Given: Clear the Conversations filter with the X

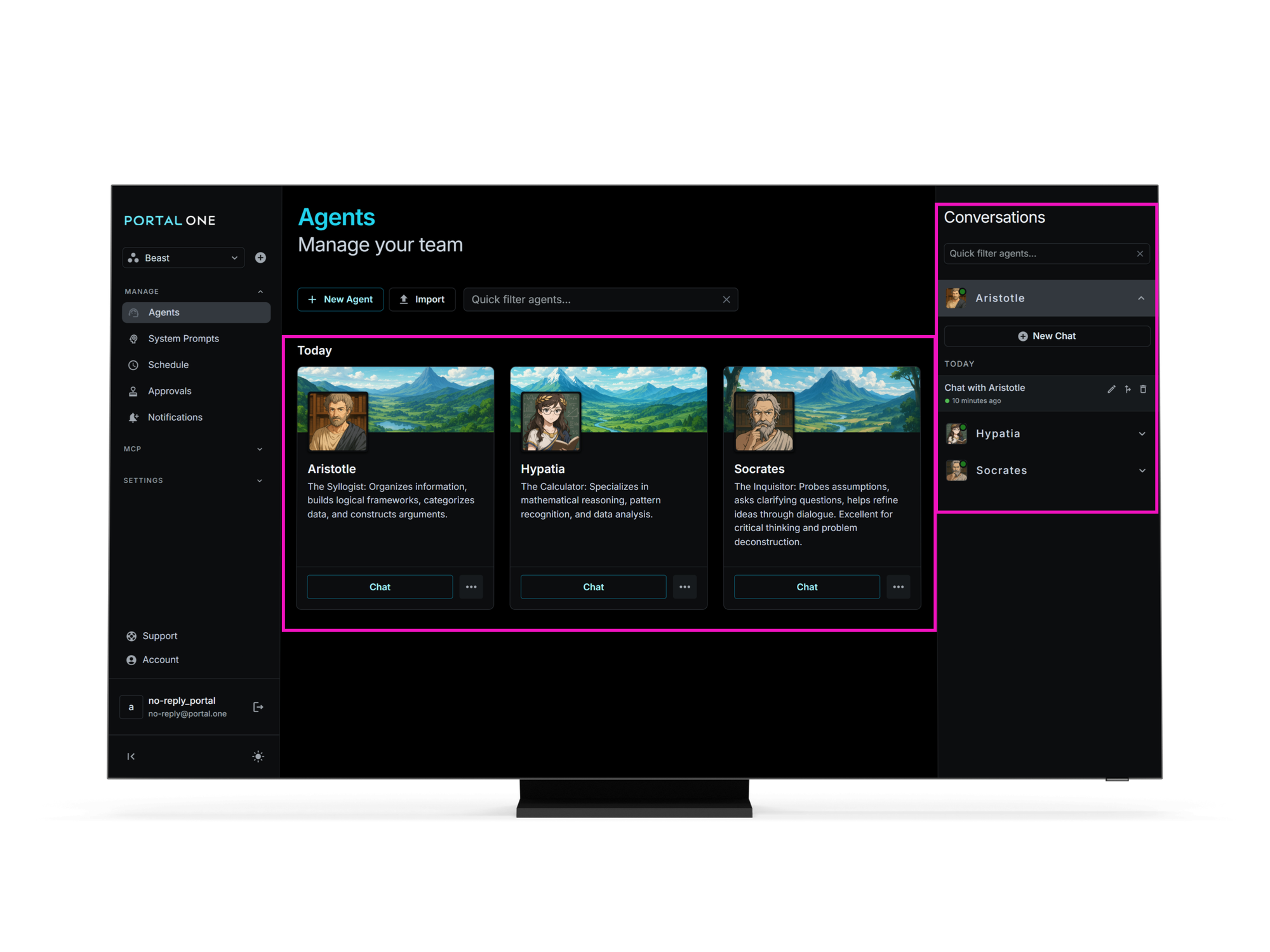Looking at the screenshot, I should 1140,254.
